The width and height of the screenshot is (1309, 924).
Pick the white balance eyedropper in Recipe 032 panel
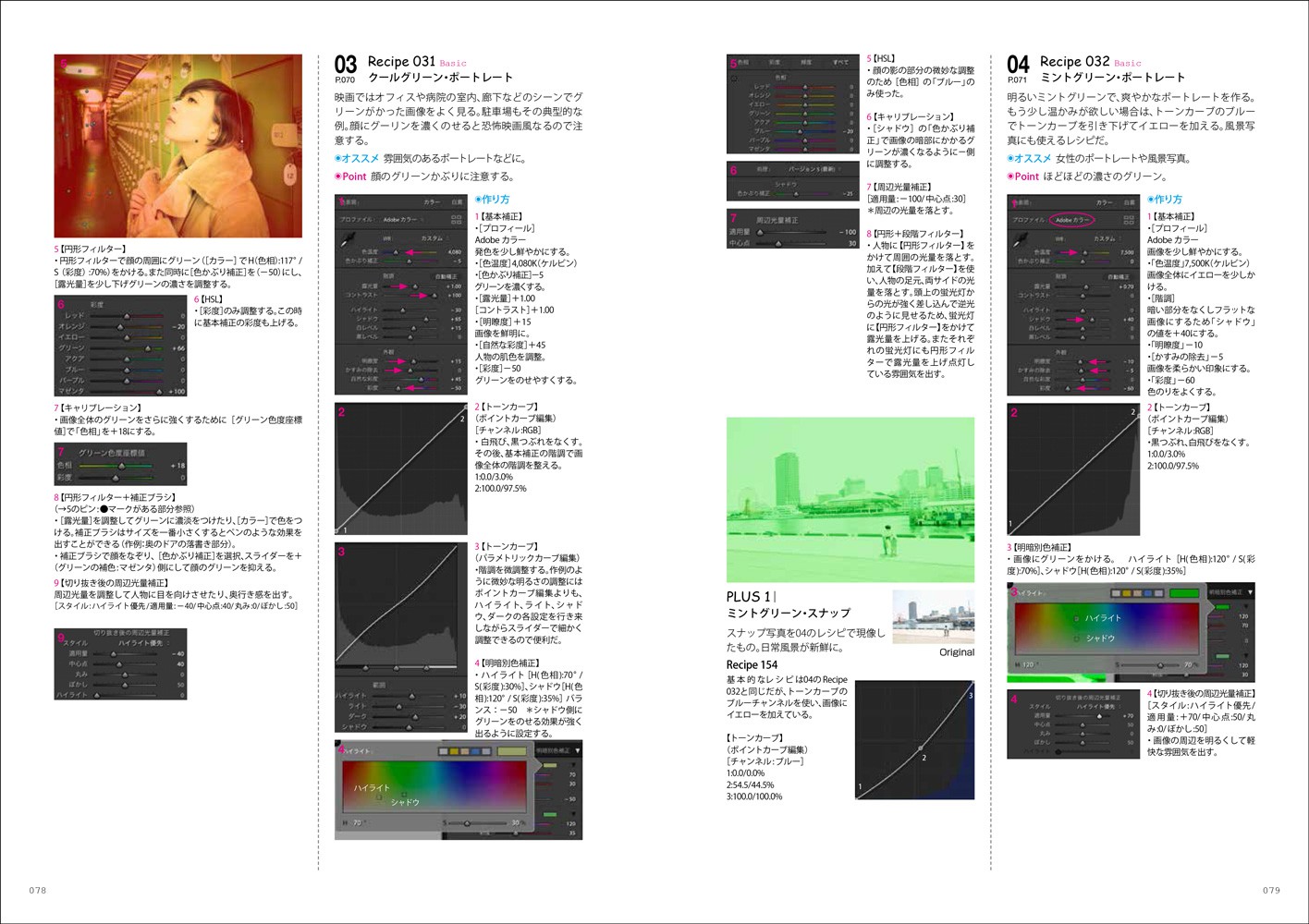(1021, 240)
